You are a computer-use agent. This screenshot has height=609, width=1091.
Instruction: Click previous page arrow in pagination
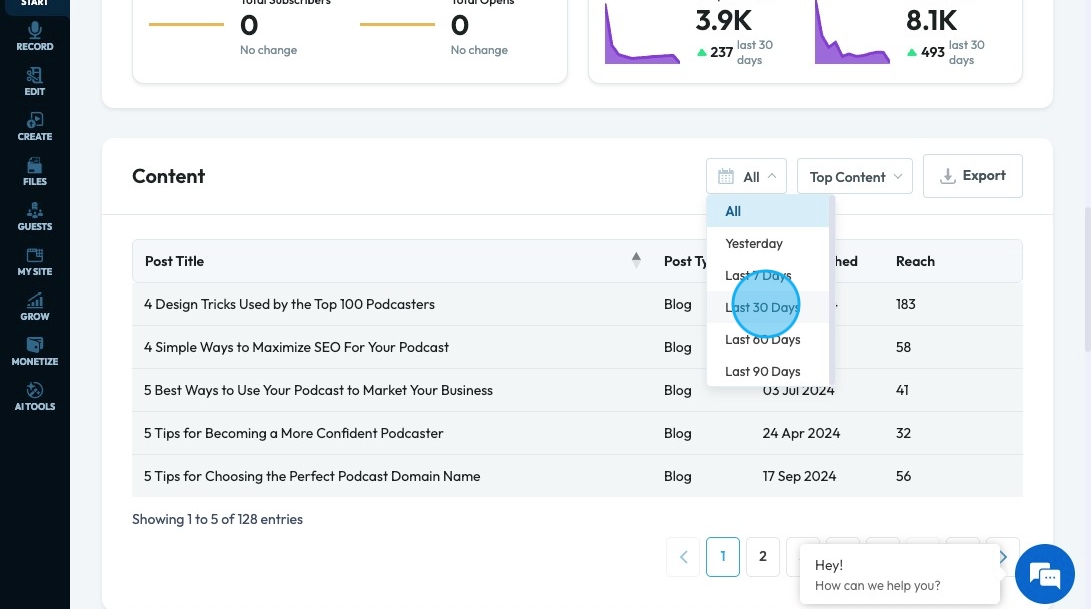[x=683, y=556]
